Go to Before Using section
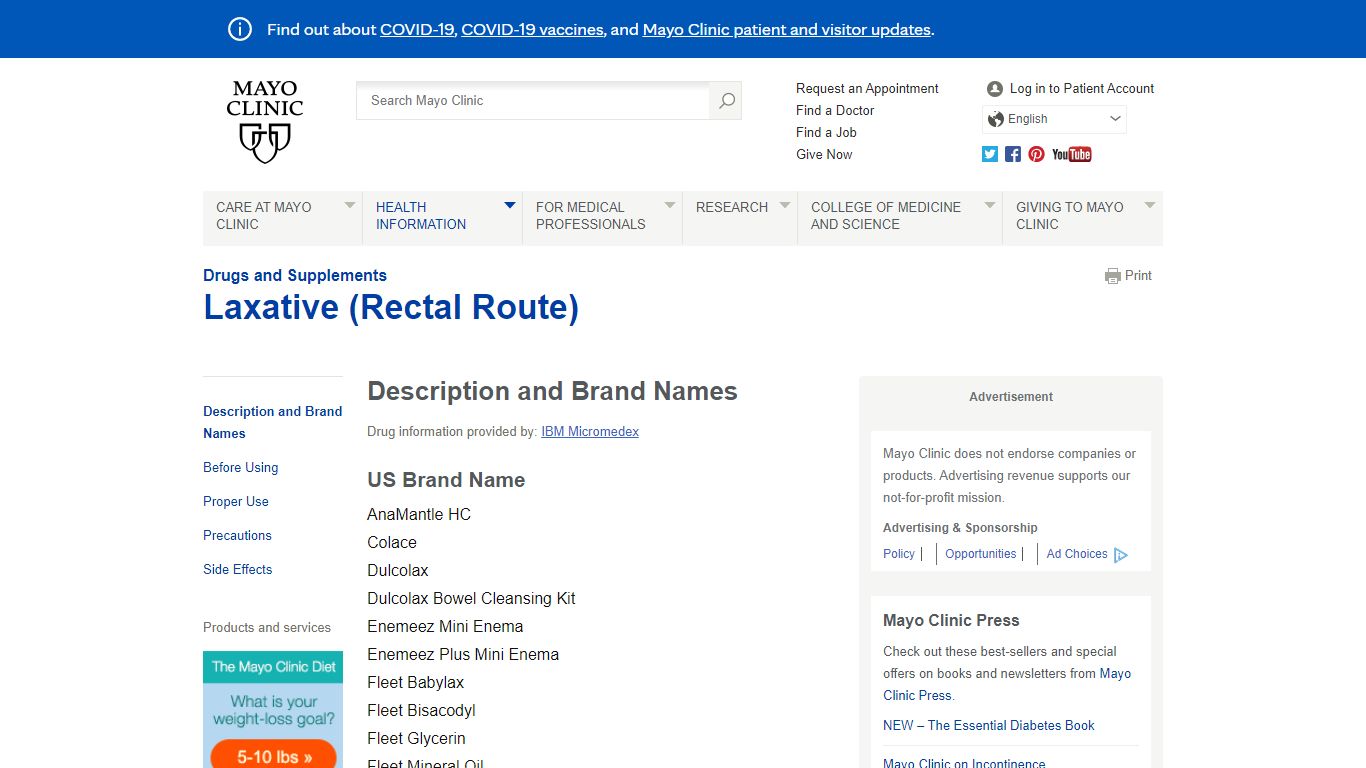1366x768 pixels. [x=241, y=468]
